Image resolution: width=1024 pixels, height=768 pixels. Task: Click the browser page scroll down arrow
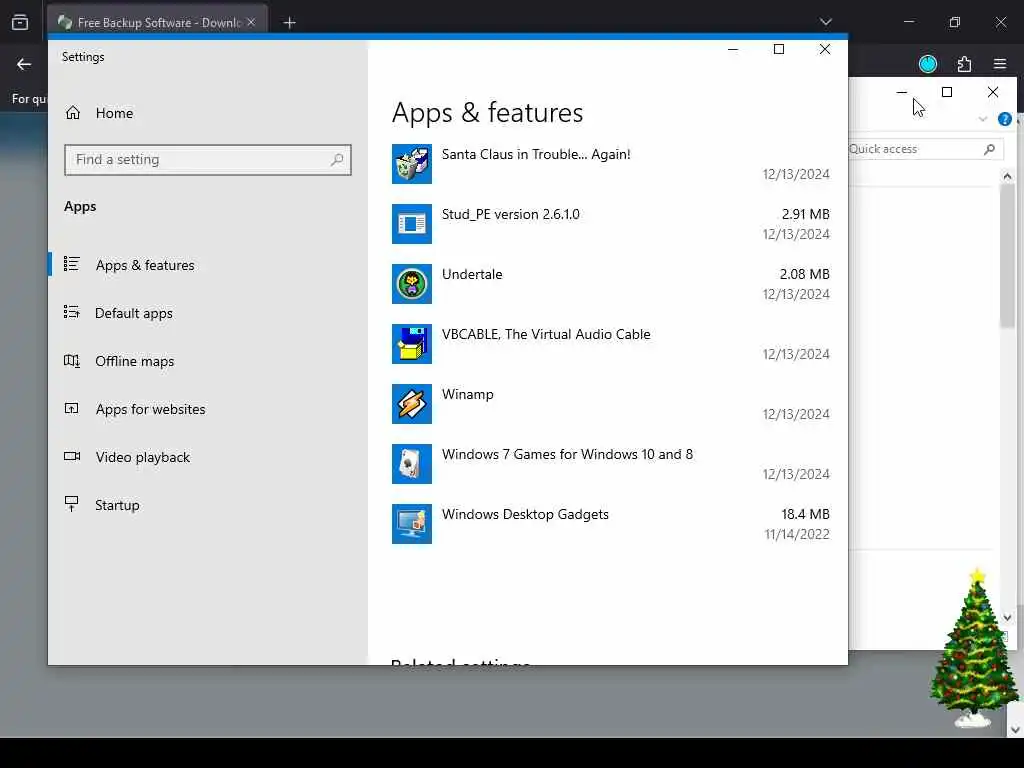[x=1015, y=729]
